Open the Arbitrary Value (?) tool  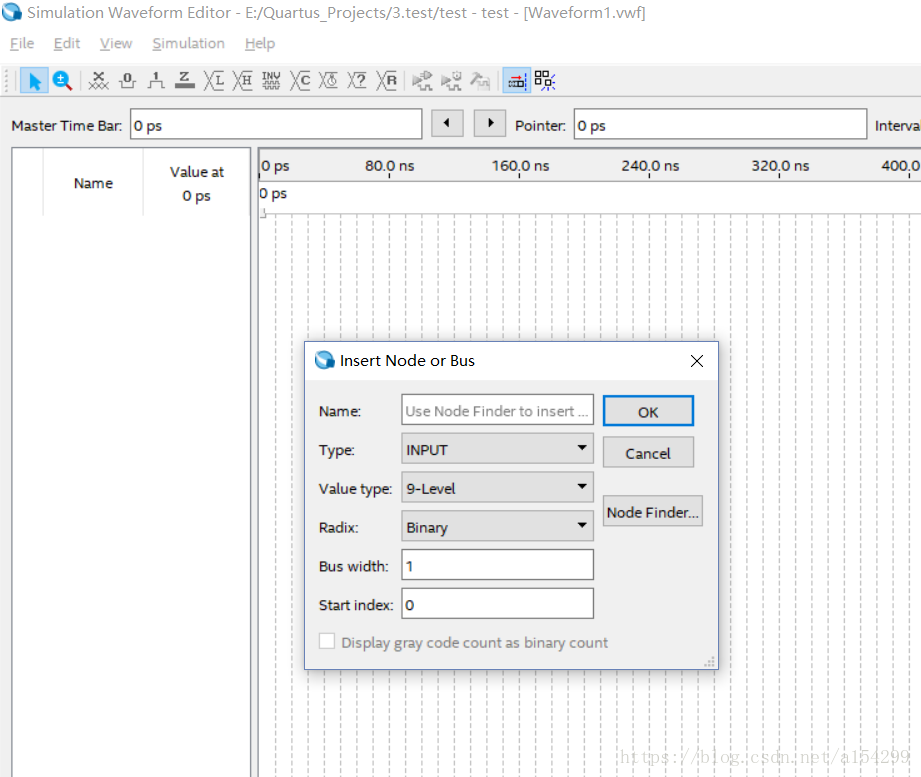pos(357,80)
